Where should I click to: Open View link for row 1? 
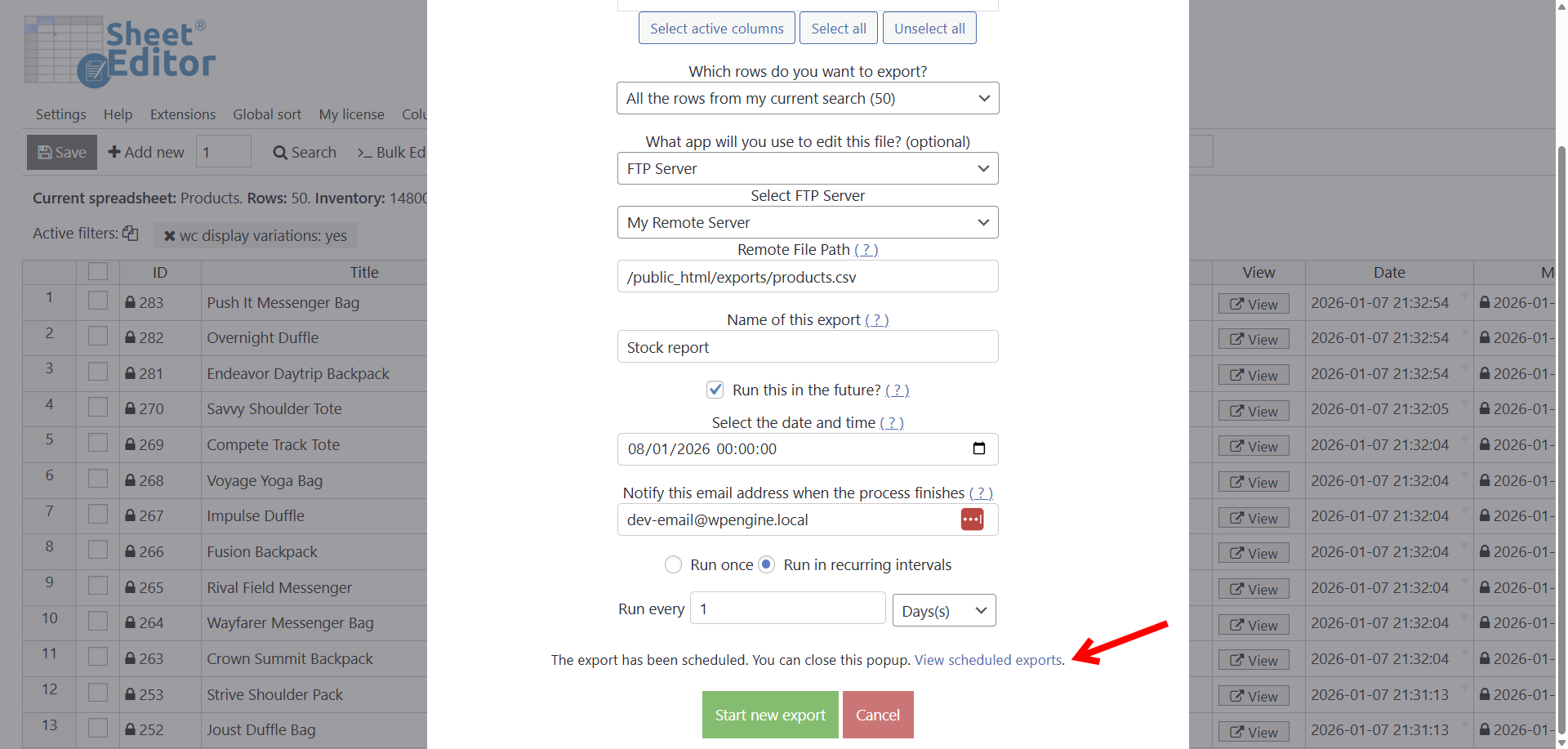(1254, 304)
